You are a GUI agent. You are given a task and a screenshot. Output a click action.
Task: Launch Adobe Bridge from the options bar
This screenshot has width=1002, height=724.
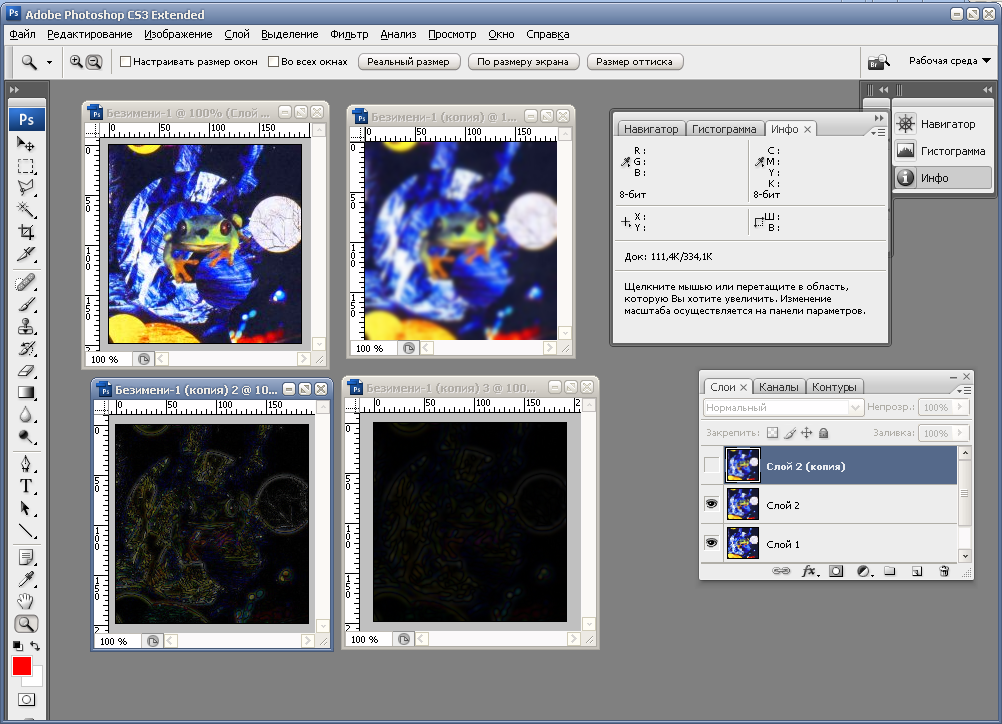(x=879, y=62)
